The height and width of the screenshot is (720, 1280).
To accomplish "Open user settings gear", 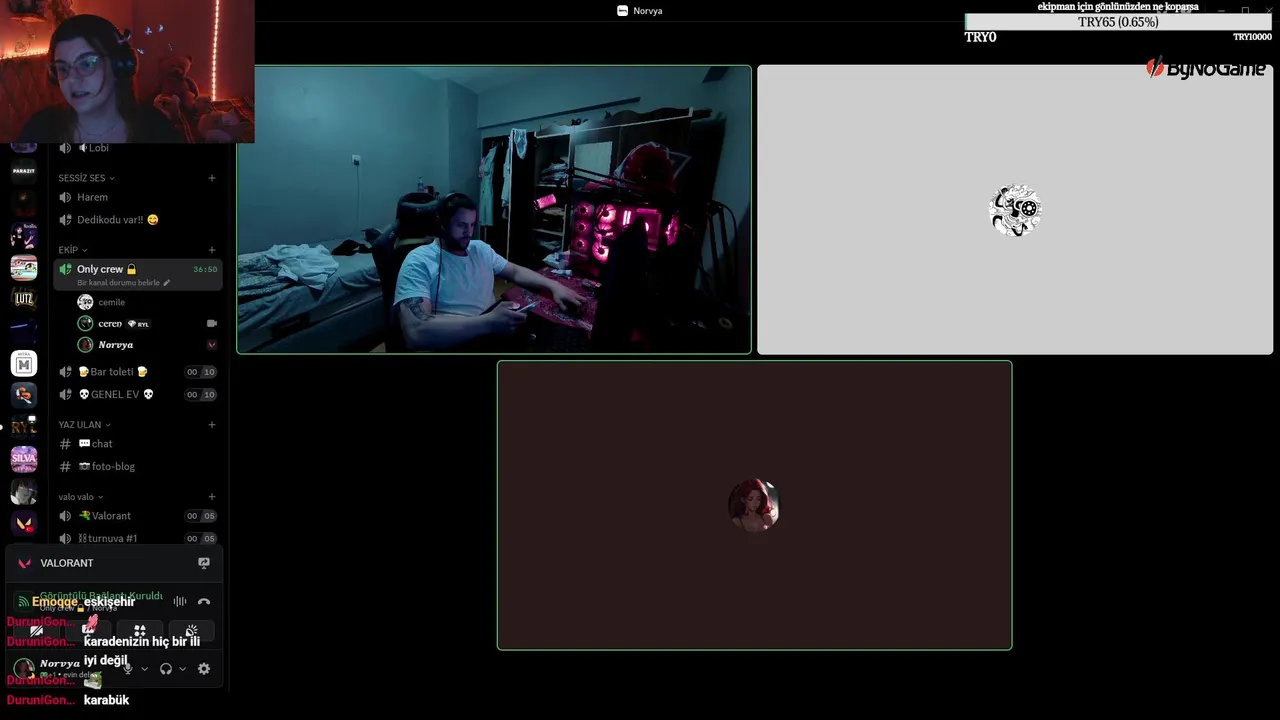I will tap(204, 669).
